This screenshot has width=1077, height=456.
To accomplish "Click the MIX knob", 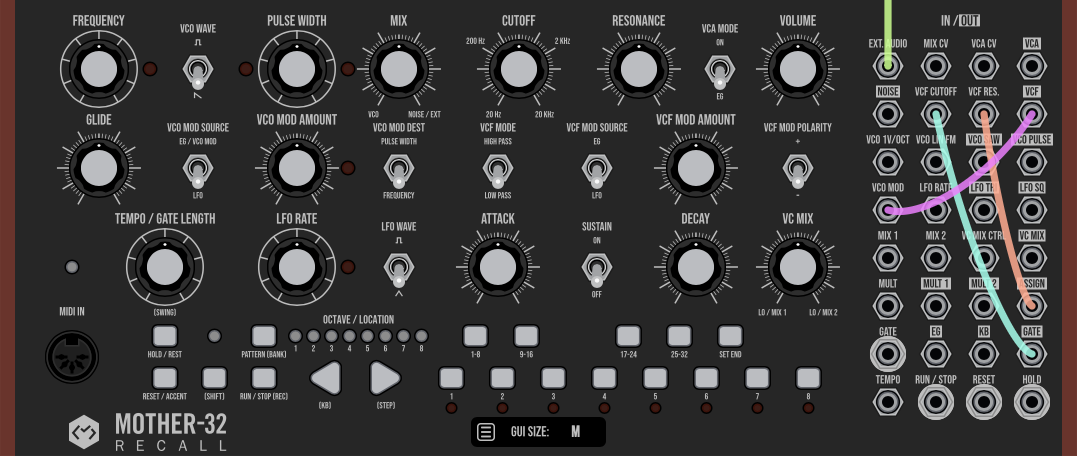I will click(398, 69).
